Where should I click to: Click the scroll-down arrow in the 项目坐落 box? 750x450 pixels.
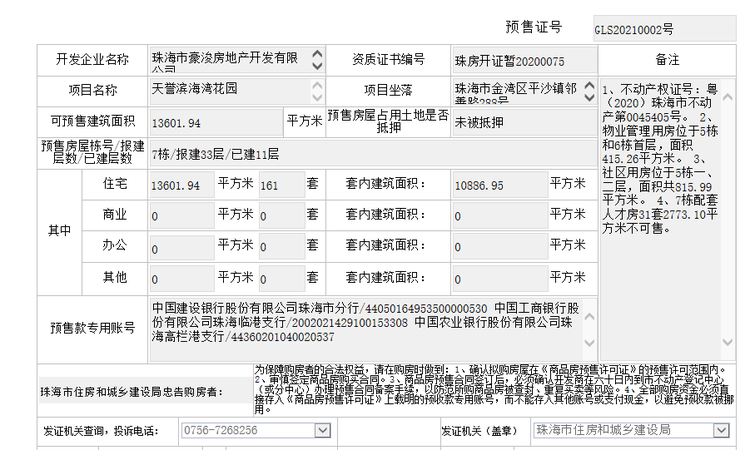(590, 98)
